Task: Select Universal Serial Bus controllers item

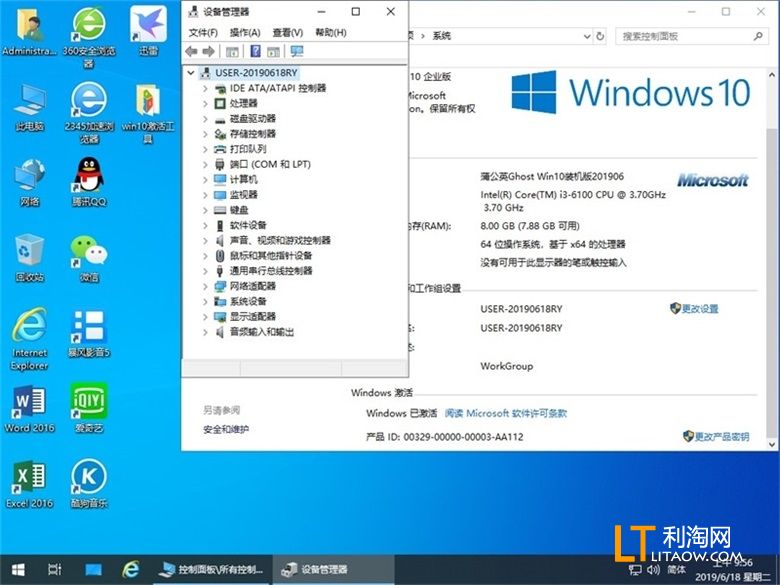Action: pos(271,271)
